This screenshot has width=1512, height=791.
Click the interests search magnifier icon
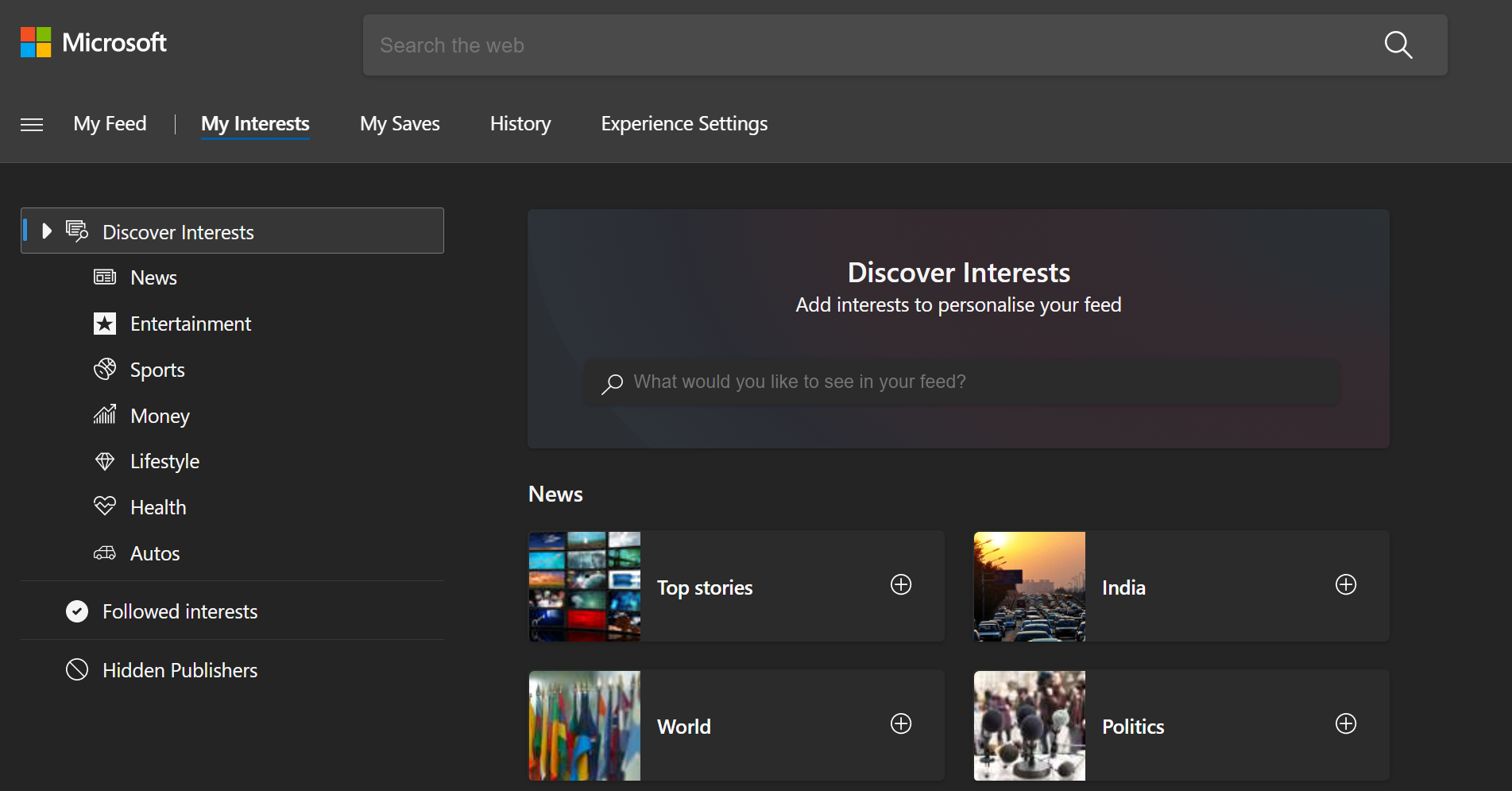coord(612,384)
